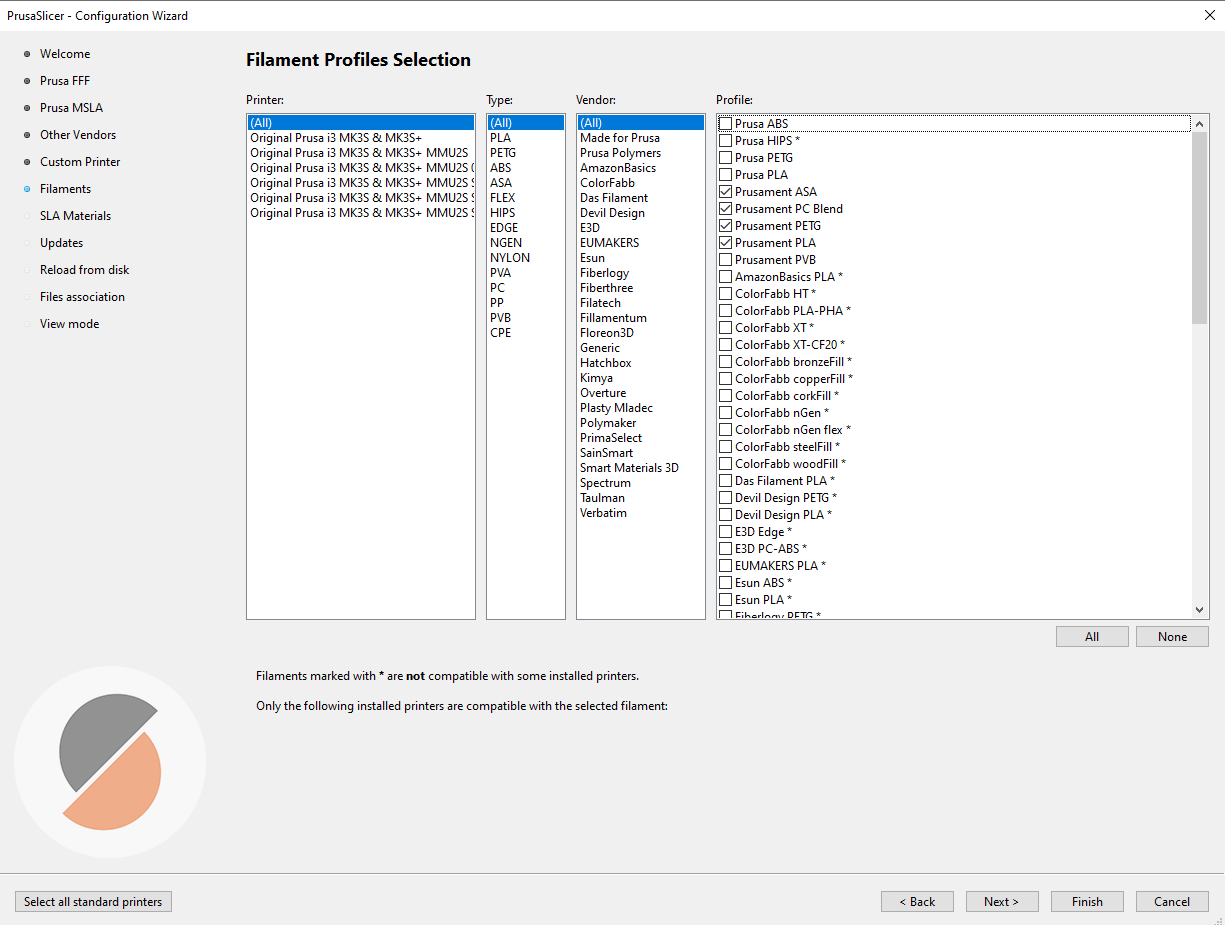1225x925 pixels.
Task: Select (All) in the Vendor list
Action: coord(641,123)
